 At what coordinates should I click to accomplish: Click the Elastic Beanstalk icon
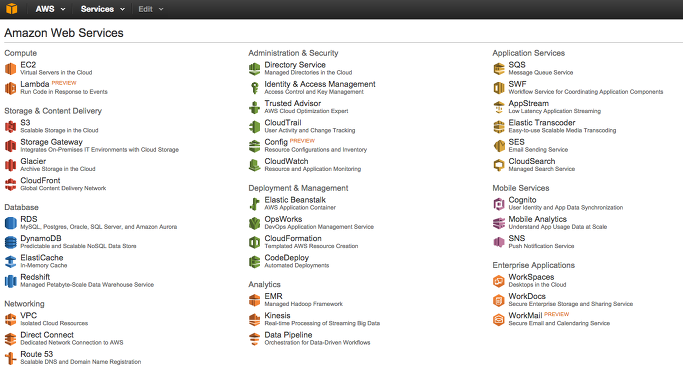tap(254, 204)
